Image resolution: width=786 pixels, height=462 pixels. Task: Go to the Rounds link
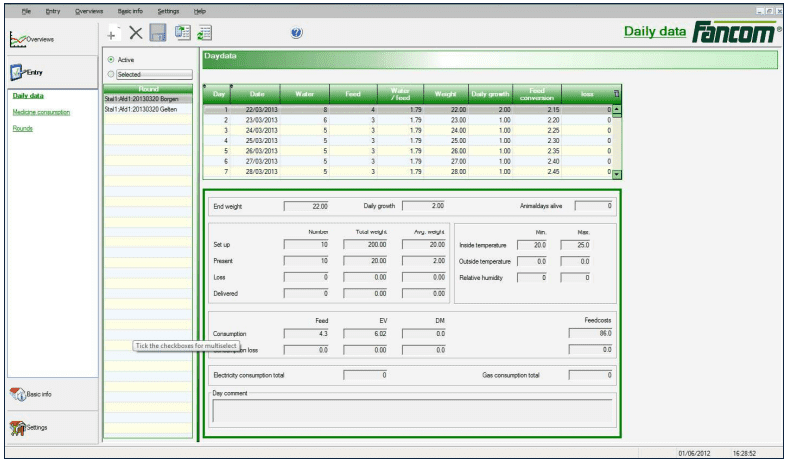click(22, 128)
